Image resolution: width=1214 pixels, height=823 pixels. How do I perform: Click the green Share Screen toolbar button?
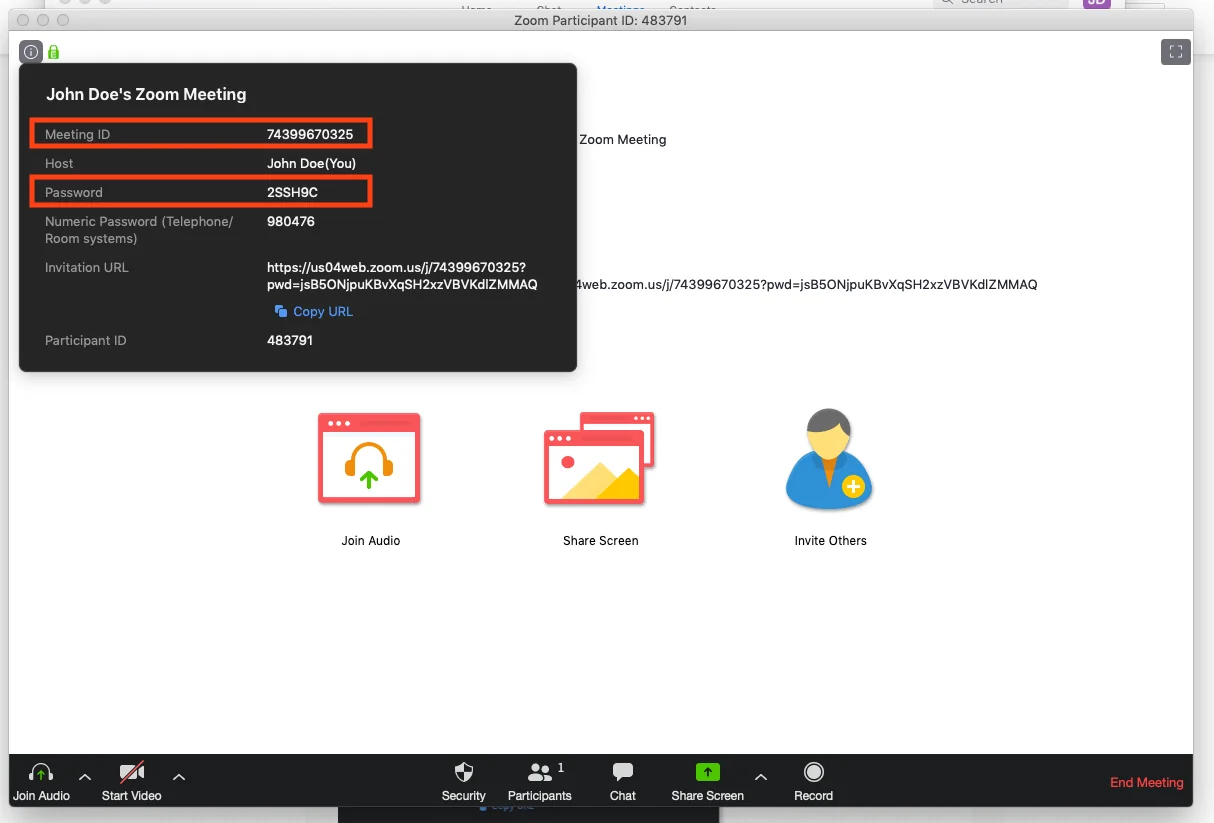(x=707, y=783)
